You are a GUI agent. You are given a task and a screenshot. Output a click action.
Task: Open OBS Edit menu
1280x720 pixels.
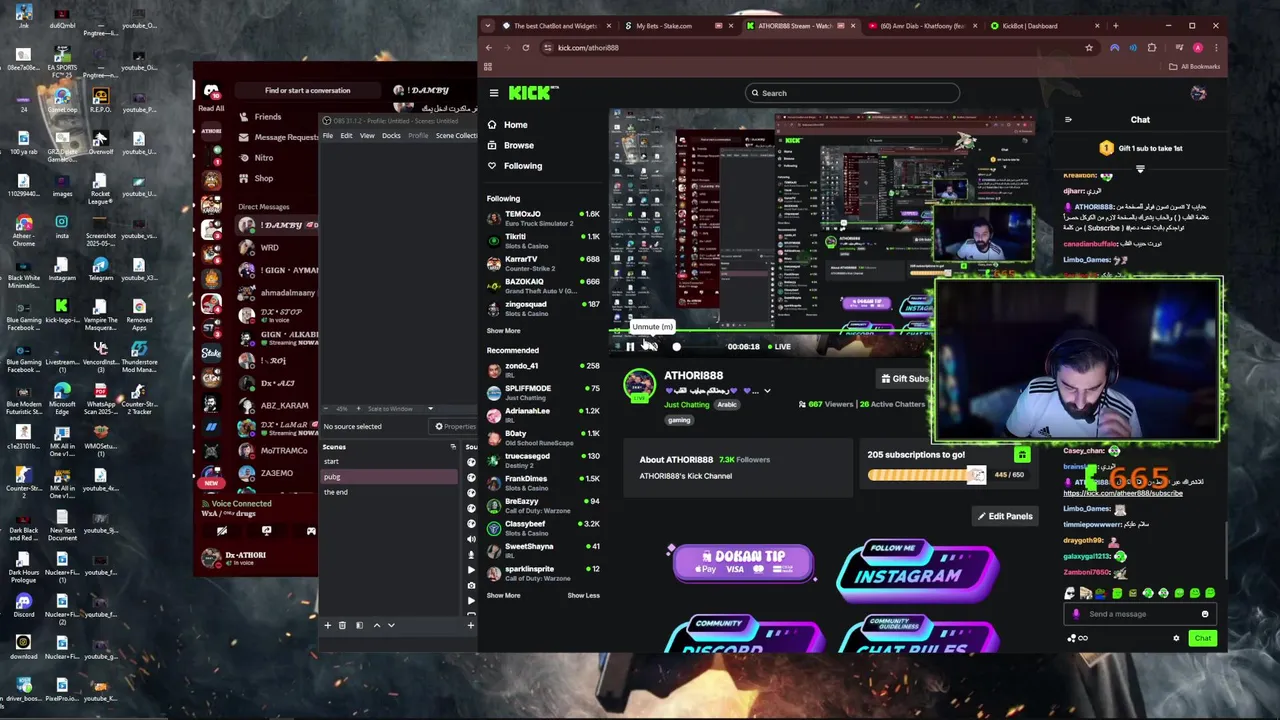346,136
